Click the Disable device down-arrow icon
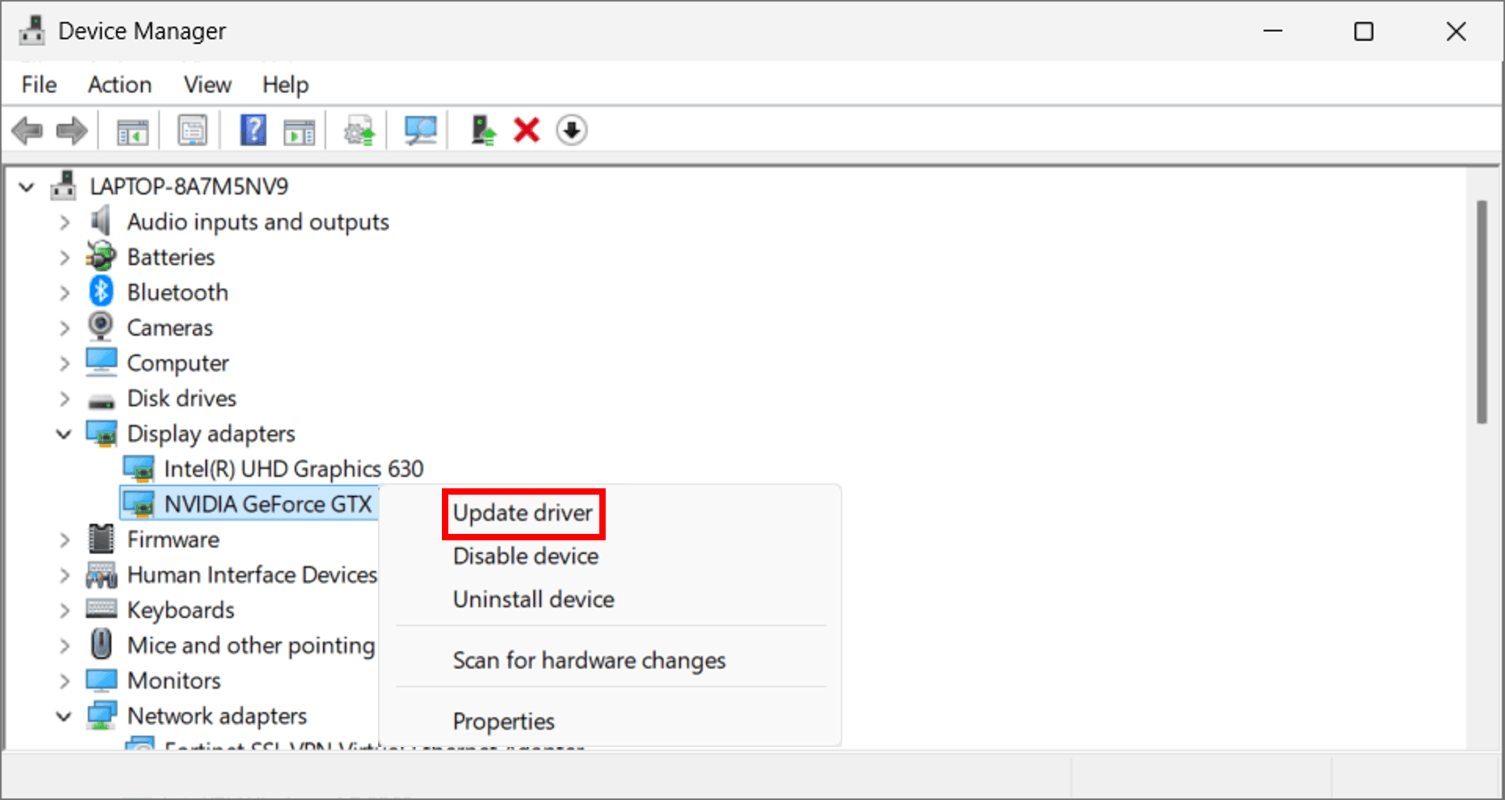This screenshot has height=800, width=1505. [x=571, y=129]
